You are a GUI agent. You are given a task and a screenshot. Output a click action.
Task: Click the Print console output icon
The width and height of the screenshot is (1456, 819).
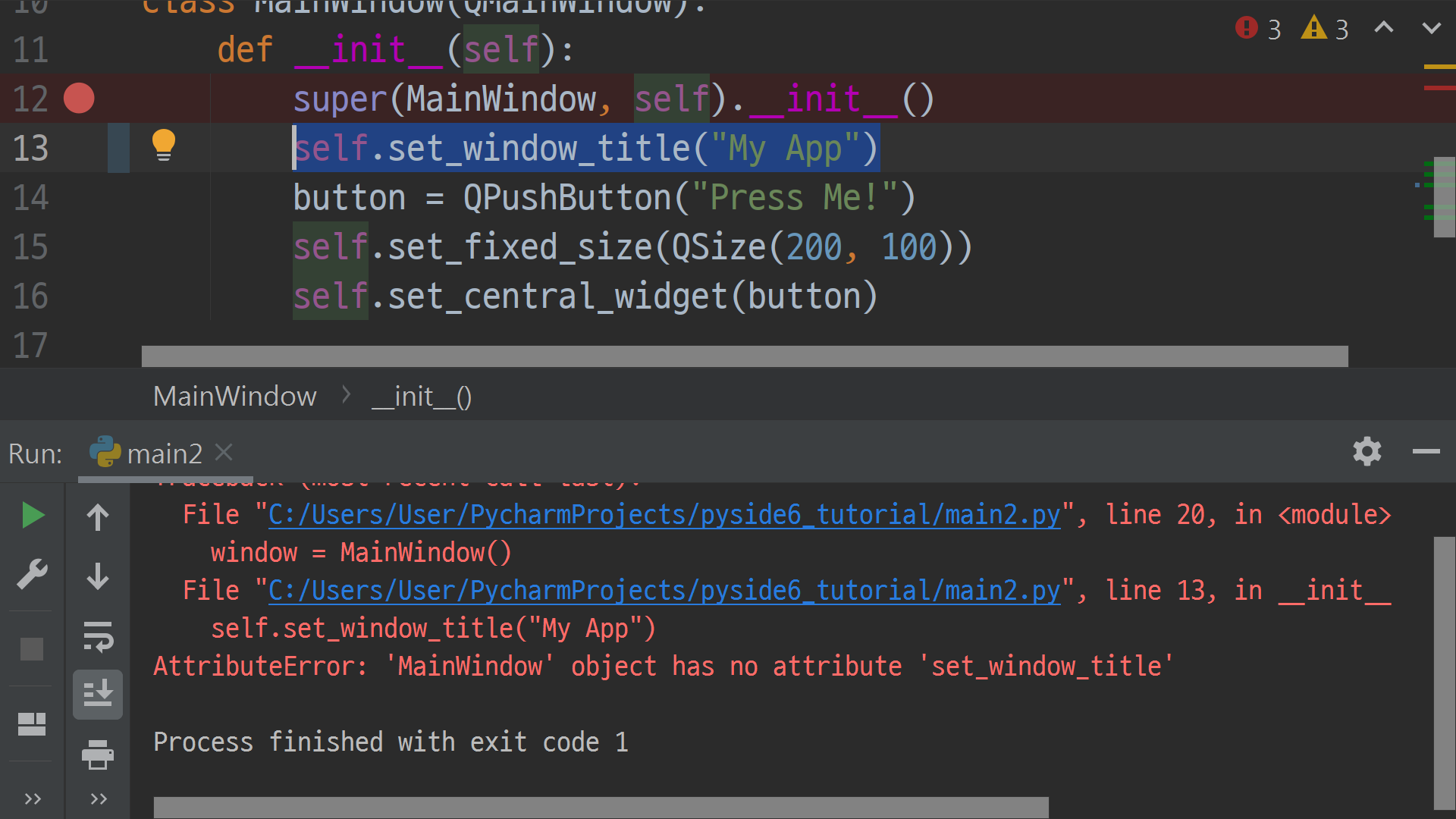[x=98, y=755]
